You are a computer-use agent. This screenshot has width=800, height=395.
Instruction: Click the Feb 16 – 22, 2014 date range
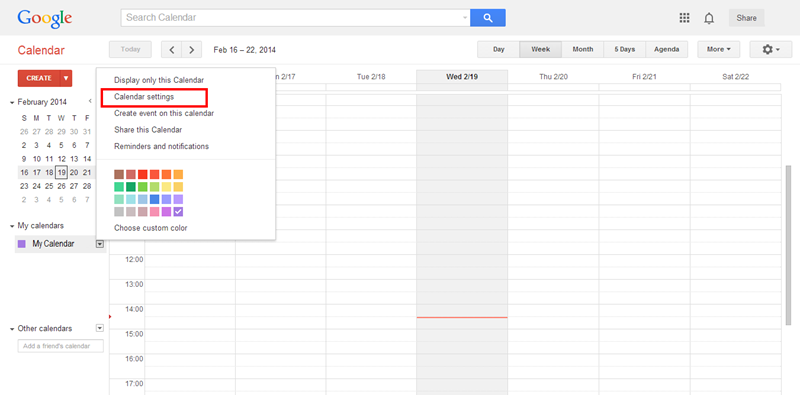tap(244, 50)
